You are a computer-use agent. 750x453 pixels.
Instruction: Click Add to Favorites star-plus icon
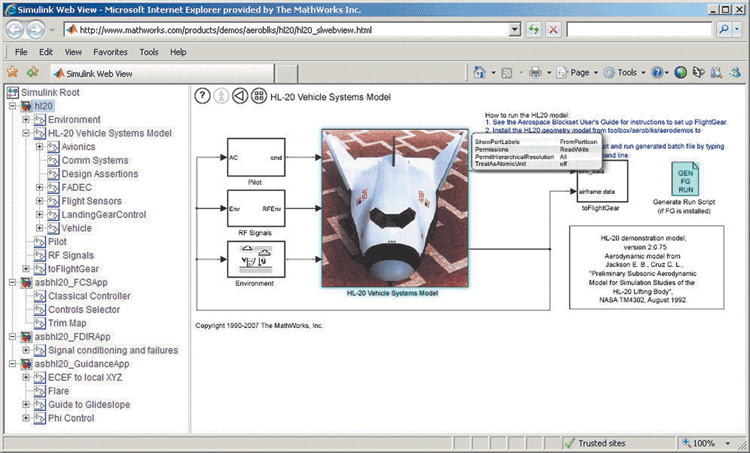[33, 72]
